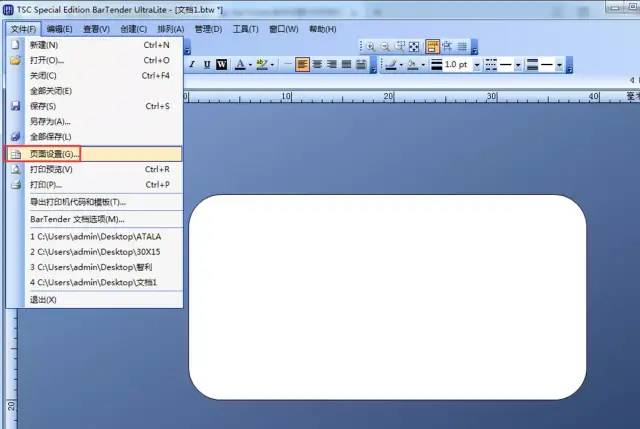The height and width of the screenshot is (429, 640).
Task: Select the last alignment option icon
Action: tap(361, 64)
